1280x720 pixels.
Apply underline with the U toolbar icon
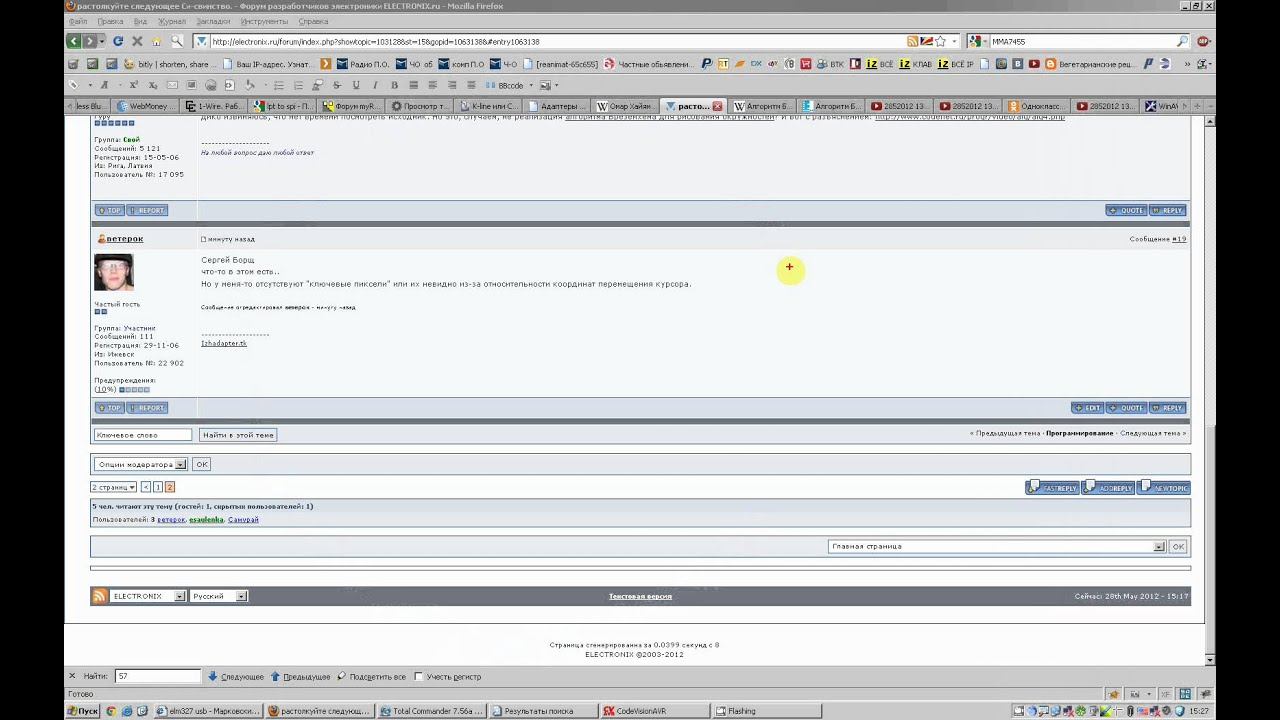pyautogui.click(x=356, y=85)
